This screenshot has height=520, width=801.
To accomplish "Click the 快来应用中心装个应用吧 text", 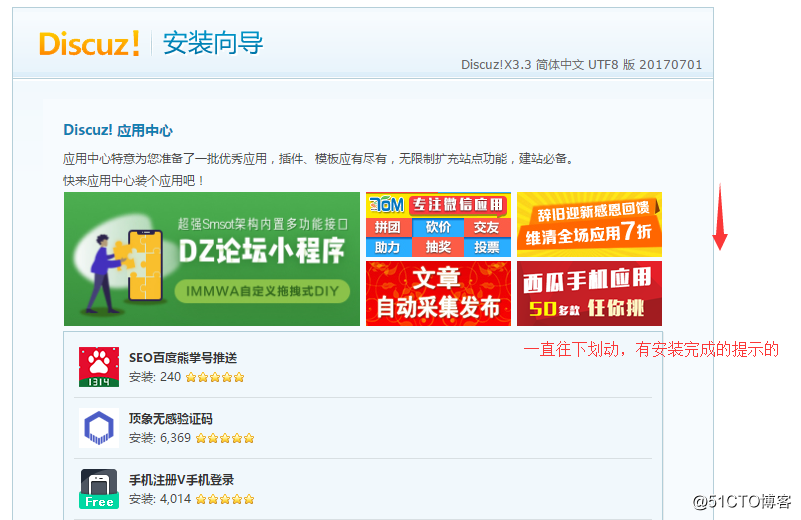I will point(134,181).
